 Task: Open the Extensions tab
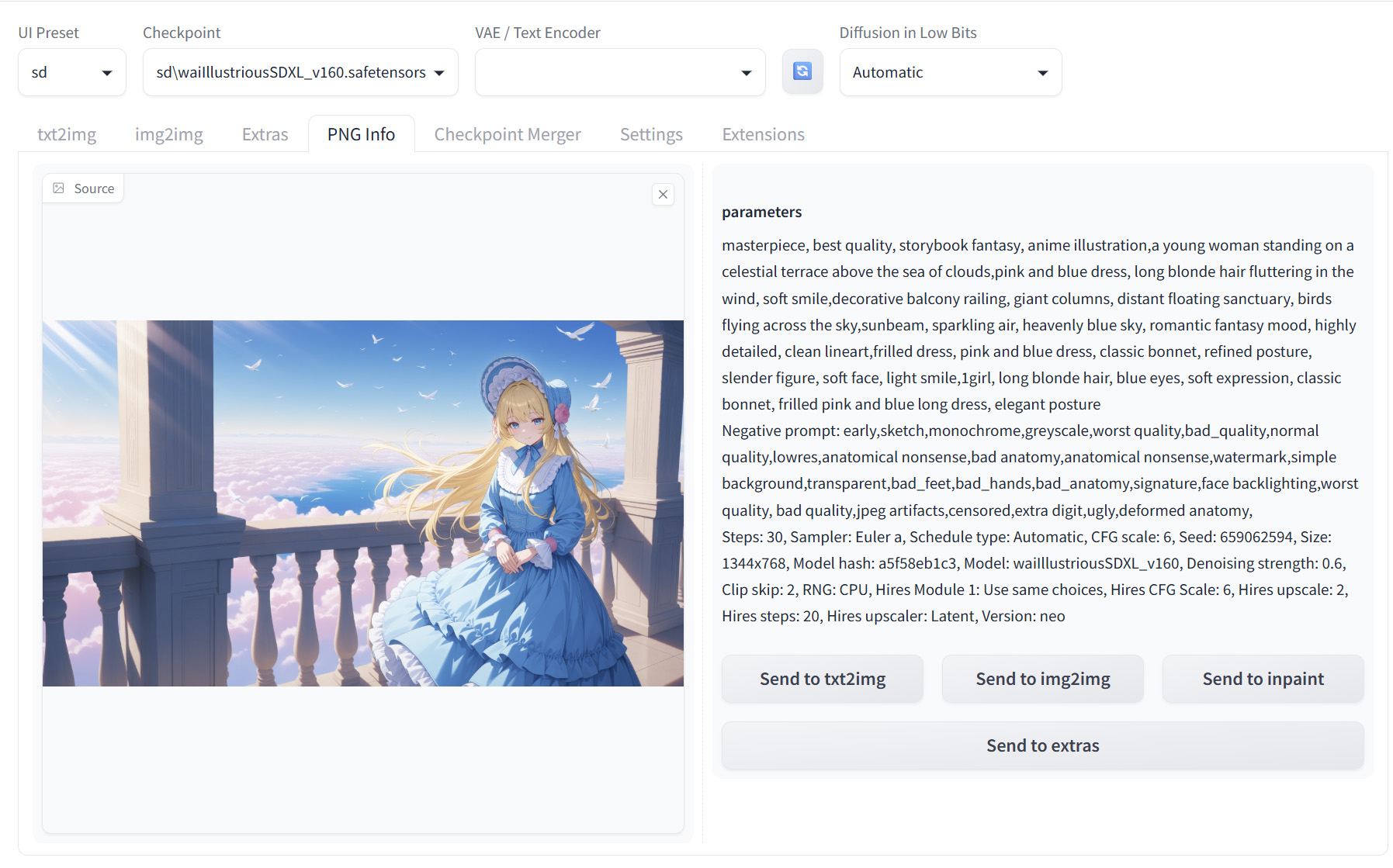tap(763, 134)
